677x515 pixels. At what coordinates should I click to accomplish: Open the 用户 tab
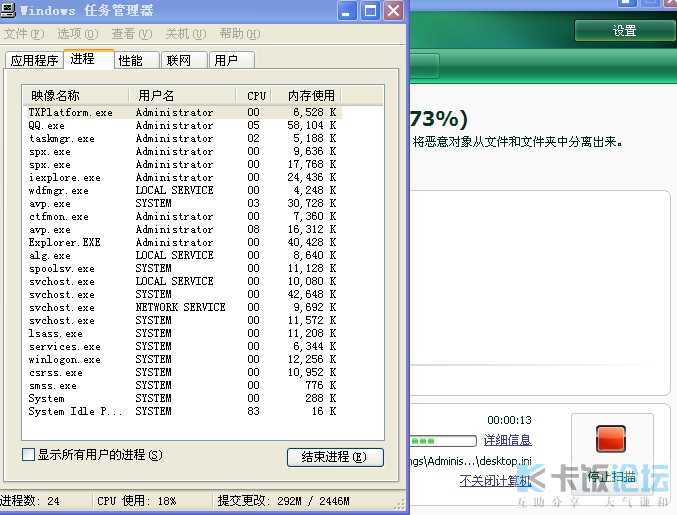[231, 60]
